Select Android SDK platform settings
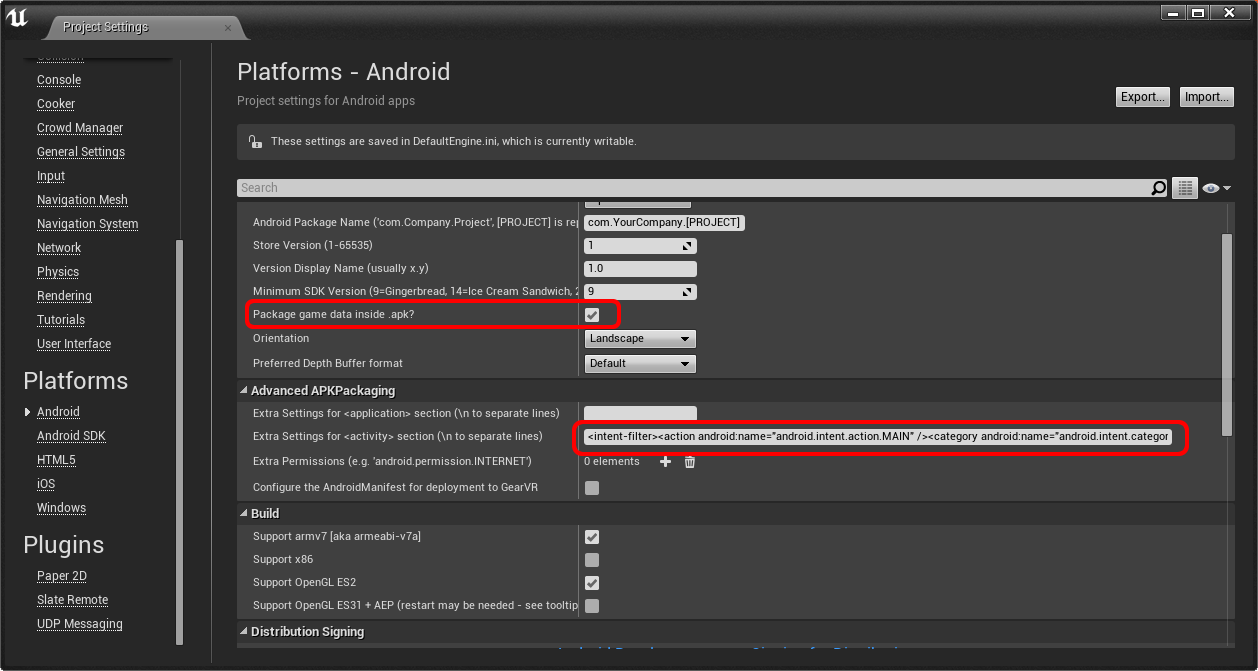Viewport: 1258px width, 671px height. coord(71,436)
